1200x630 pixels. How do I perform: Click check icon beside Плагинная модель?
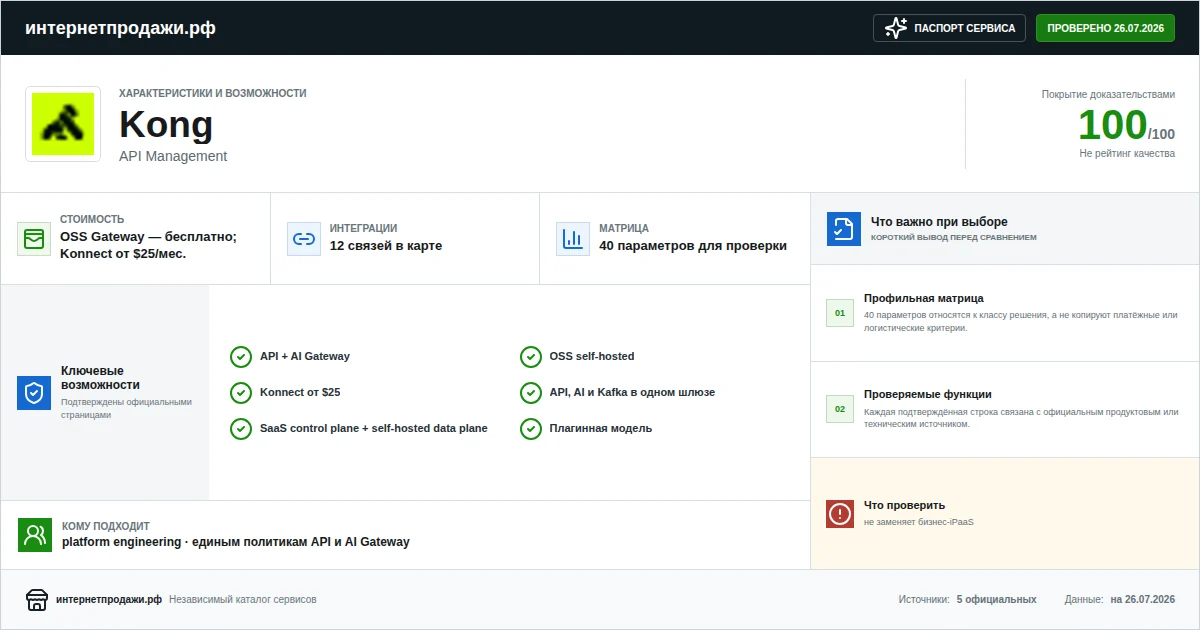click(531, 429)
